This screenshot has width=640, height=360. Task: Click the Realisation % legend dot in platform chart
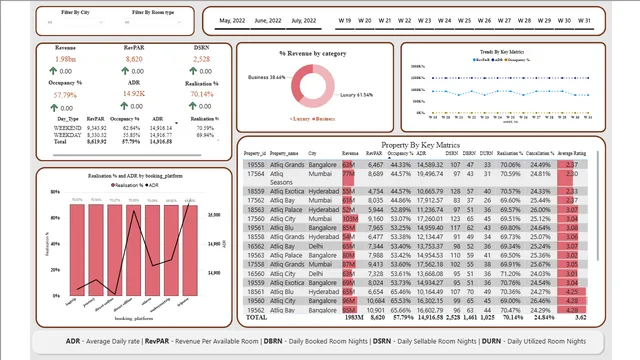point(113,185)
